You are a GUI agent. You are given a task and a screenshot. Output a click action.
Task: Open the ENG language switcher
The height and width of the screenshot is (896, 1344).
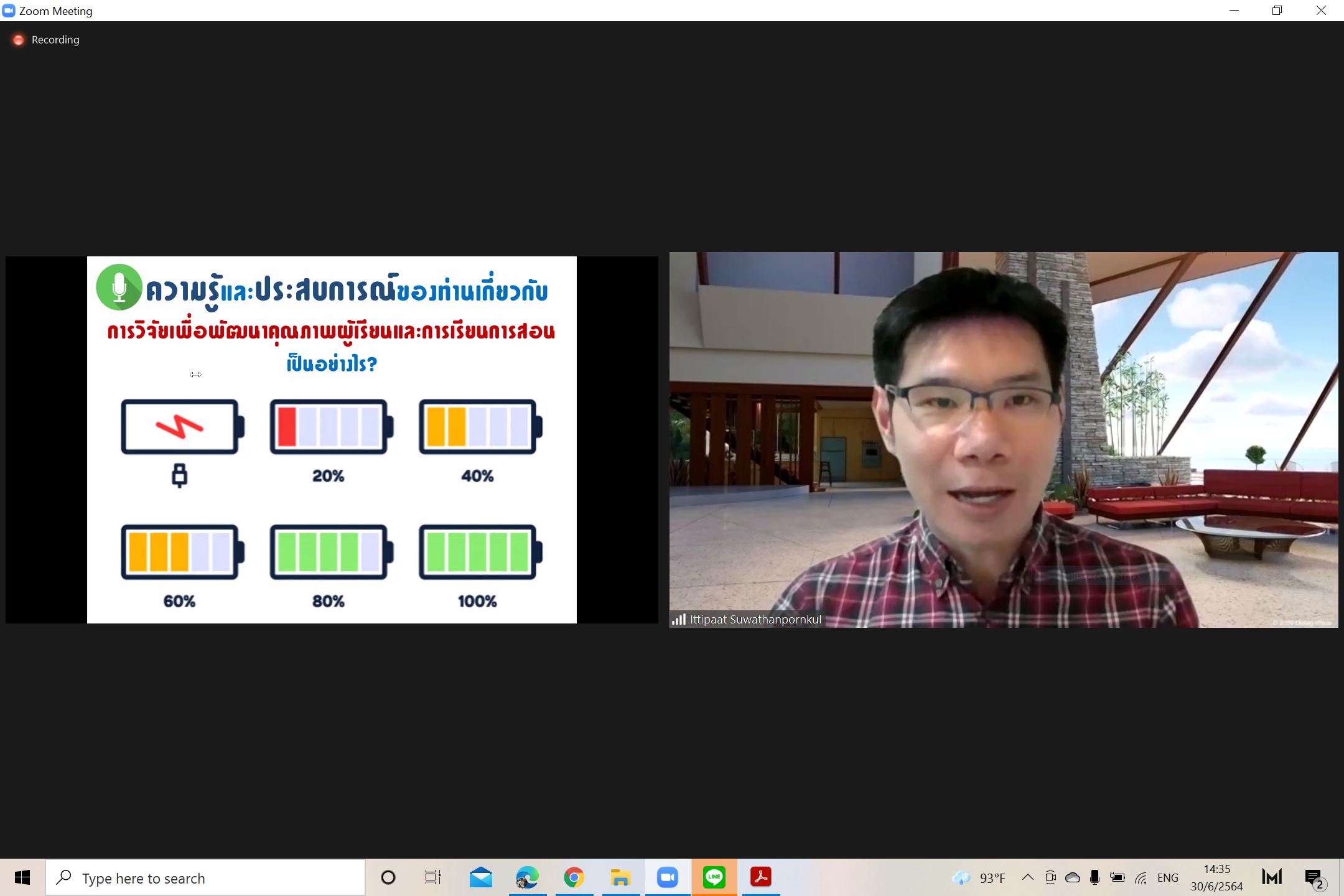(x=1168, y=877)
